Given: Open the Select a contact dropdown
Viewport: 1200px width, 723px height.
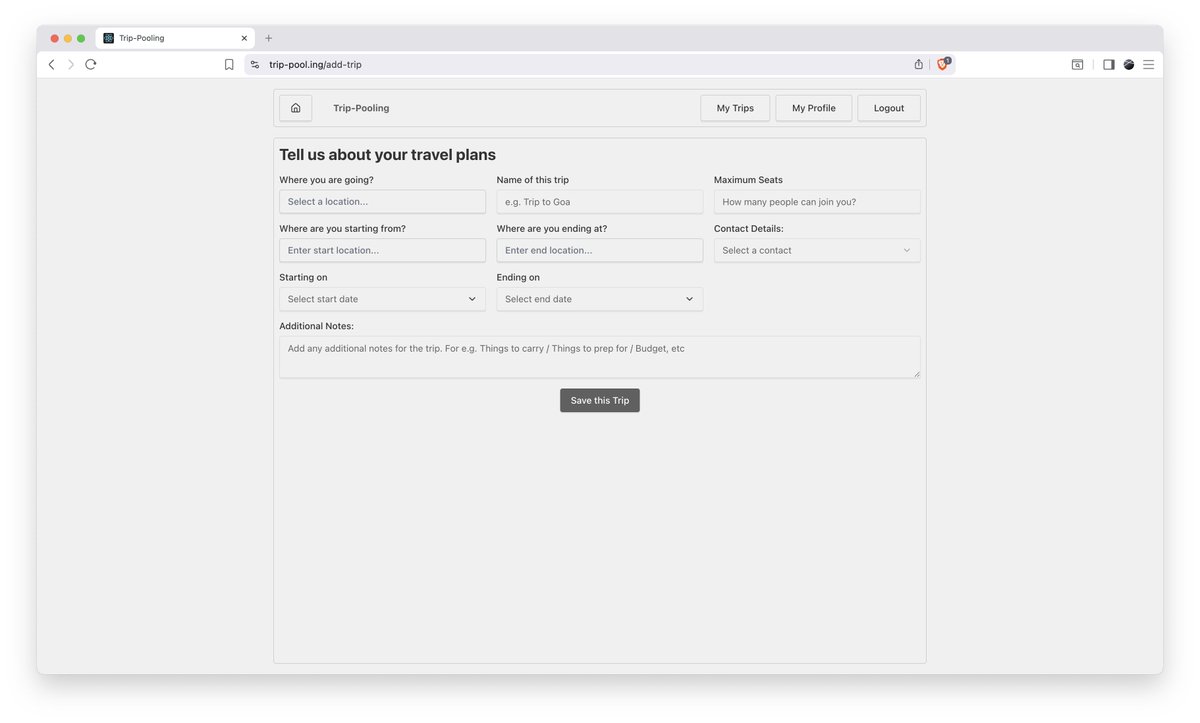Looking at the screenshot, I should point(817,249).
